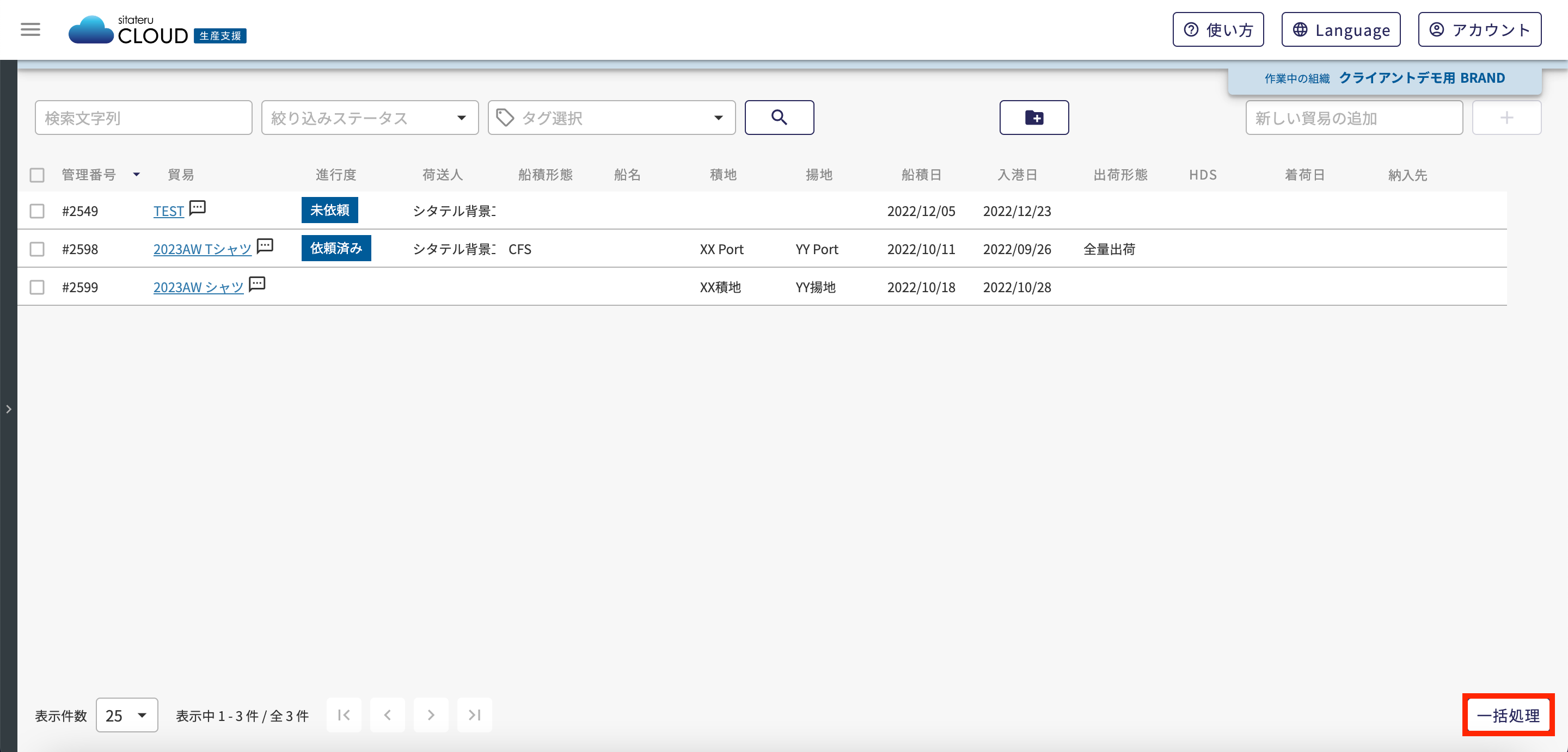Click the 揚地 column header
Image resolution: width=1568 pixels, height=752 pixels.
[819, 175]
